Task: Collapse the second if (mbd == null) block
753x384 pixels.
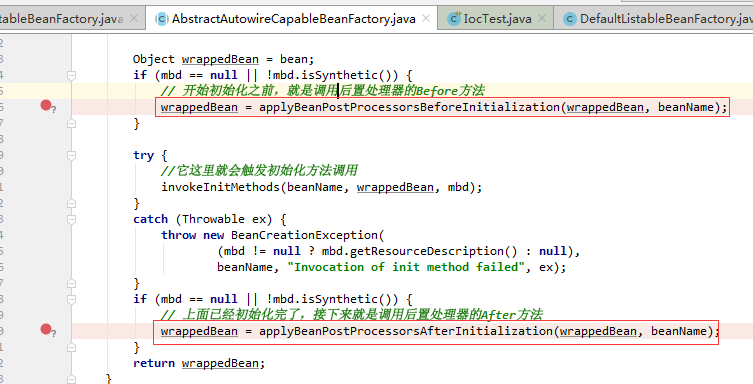Action: click(x=72, y=300)
